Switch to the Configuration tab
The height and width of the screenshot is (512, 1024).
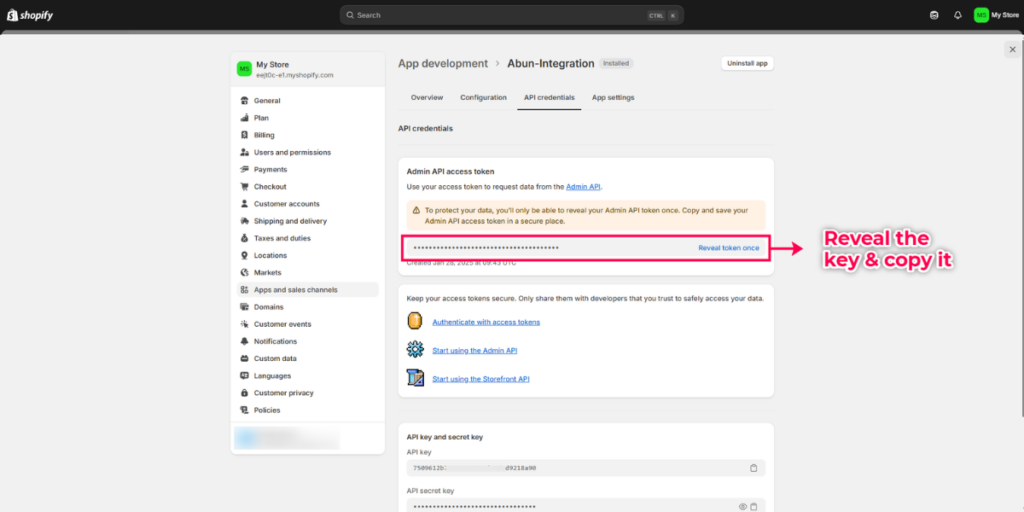(x=483, y=97)
